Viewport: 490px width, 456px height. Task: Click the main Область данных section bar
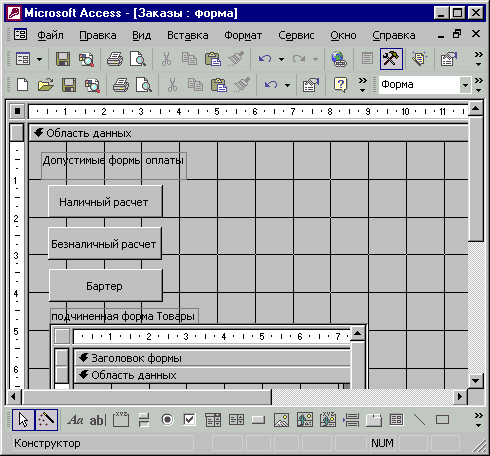pyautogui.click(x=248, y=133)
